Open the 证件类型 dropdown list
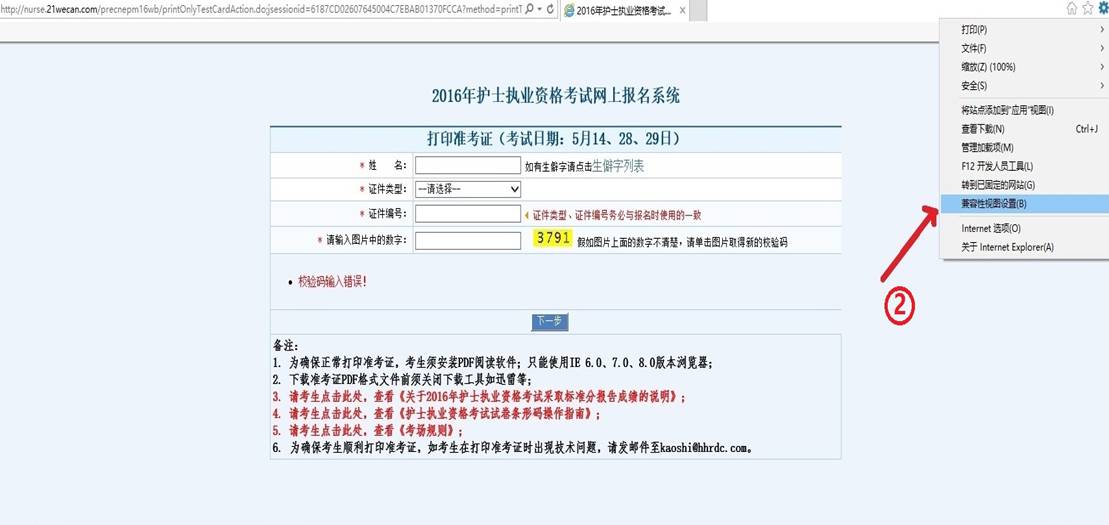Screen dimensions: 1109x525 [x=469, y=189]
